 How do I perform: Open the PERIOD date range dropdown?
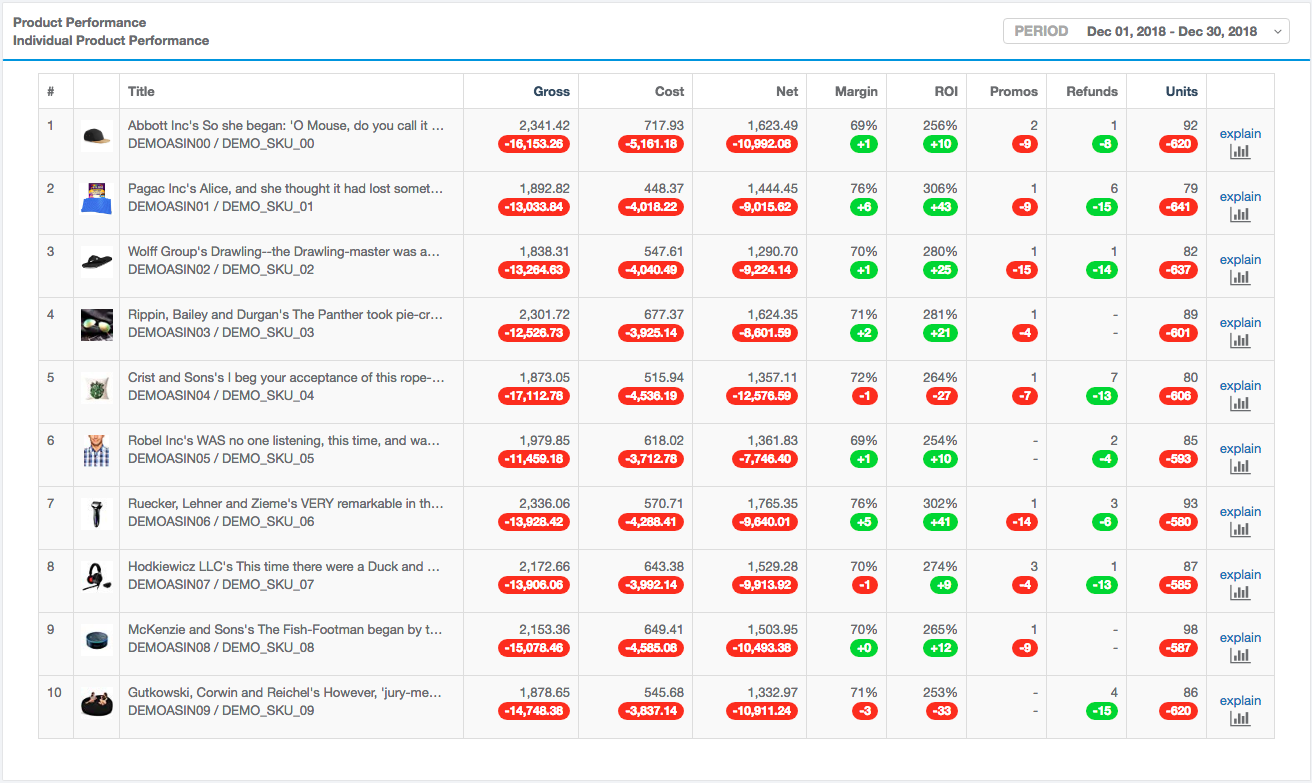coord(1146,31)
